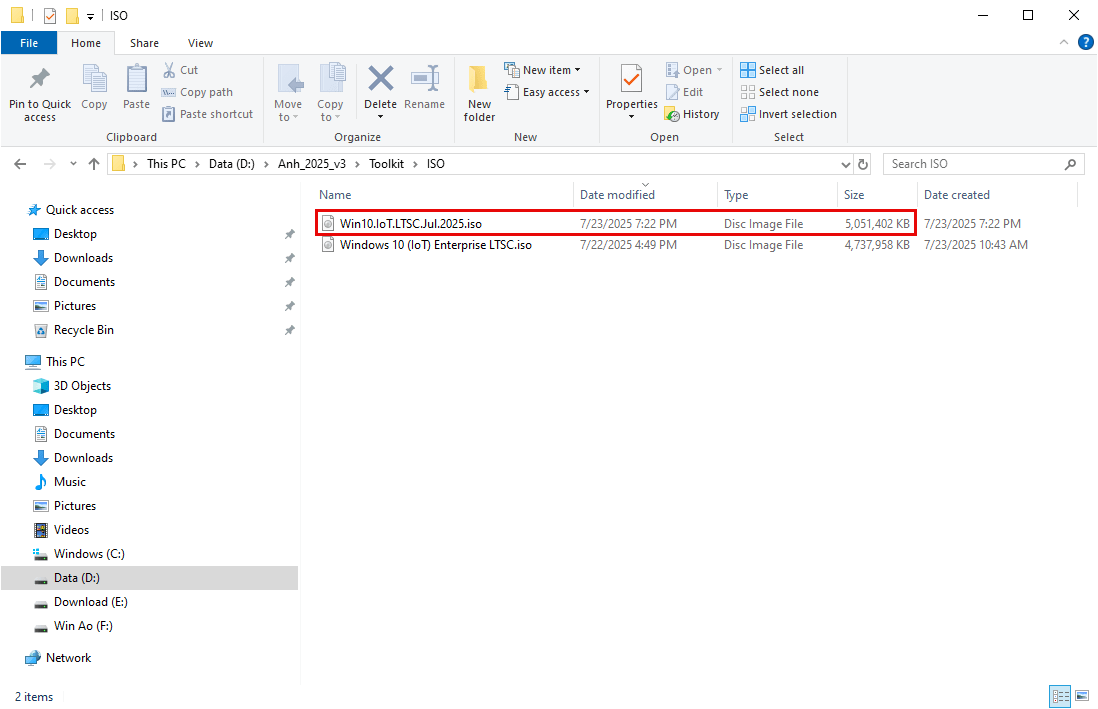Open the address bar history dropdown
Screen dimensions: 1098x709
tap(845, 164)
